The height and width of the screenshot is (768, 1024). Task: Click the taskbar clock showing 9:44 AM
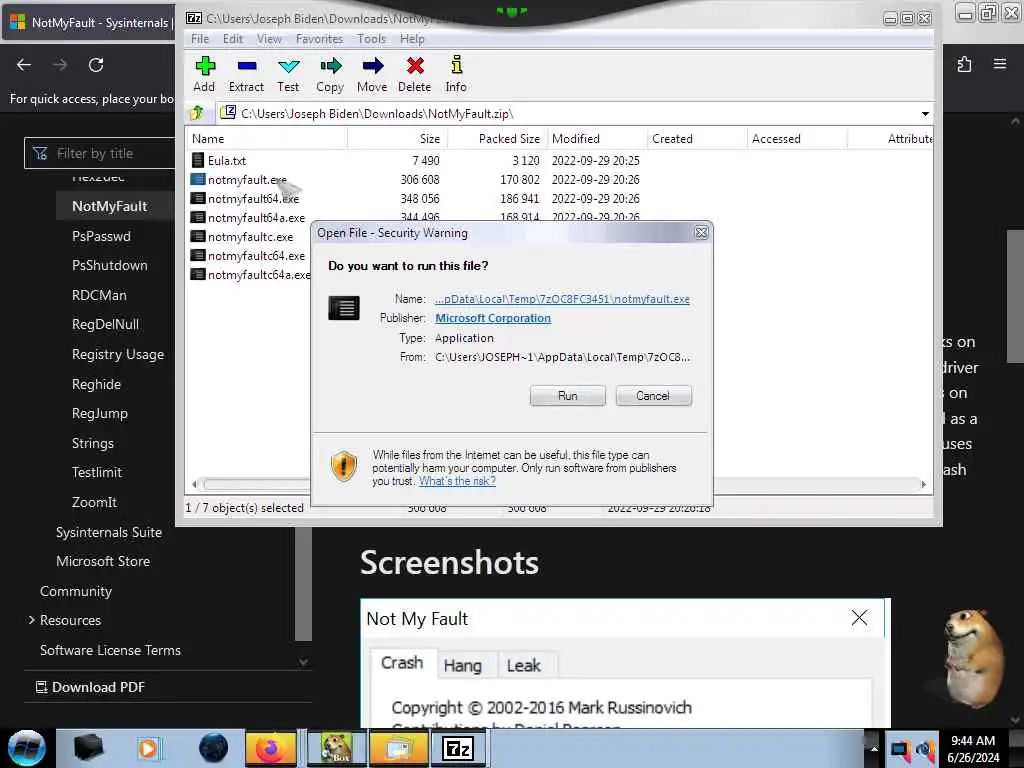(973, 748)
